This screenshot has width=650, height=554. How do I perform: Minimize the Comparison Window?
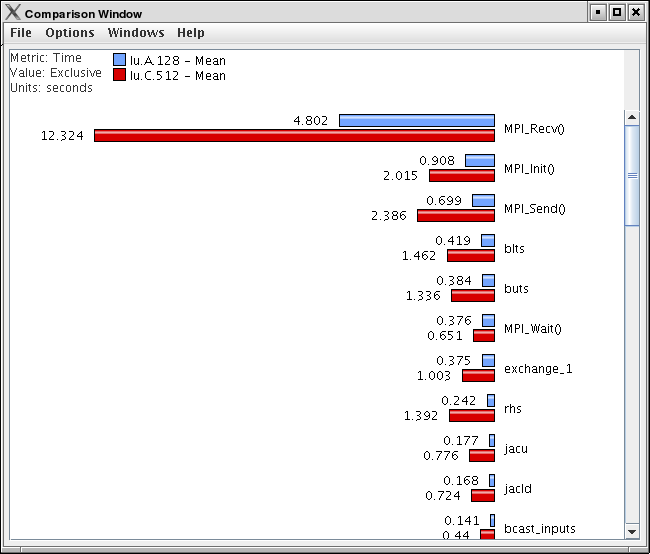(x=598, y=12)
